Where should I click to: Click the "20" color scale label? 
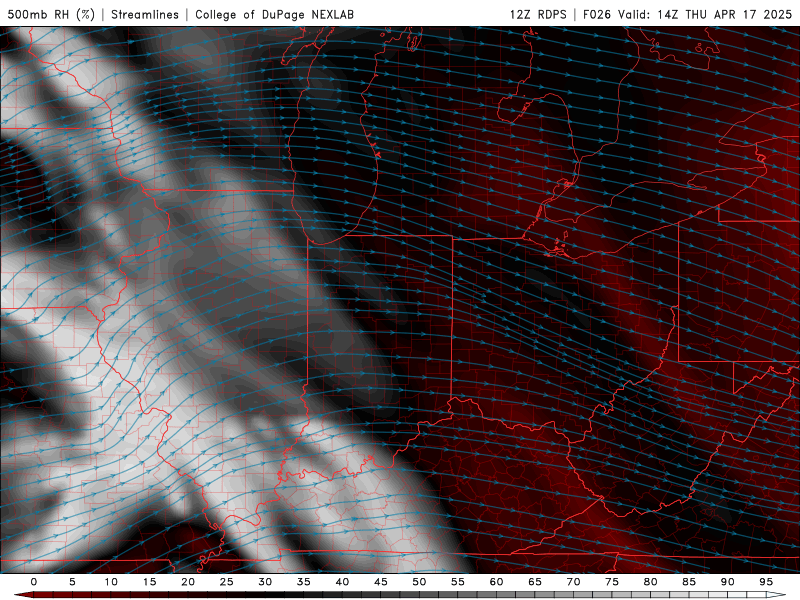(x=188, y=582)
